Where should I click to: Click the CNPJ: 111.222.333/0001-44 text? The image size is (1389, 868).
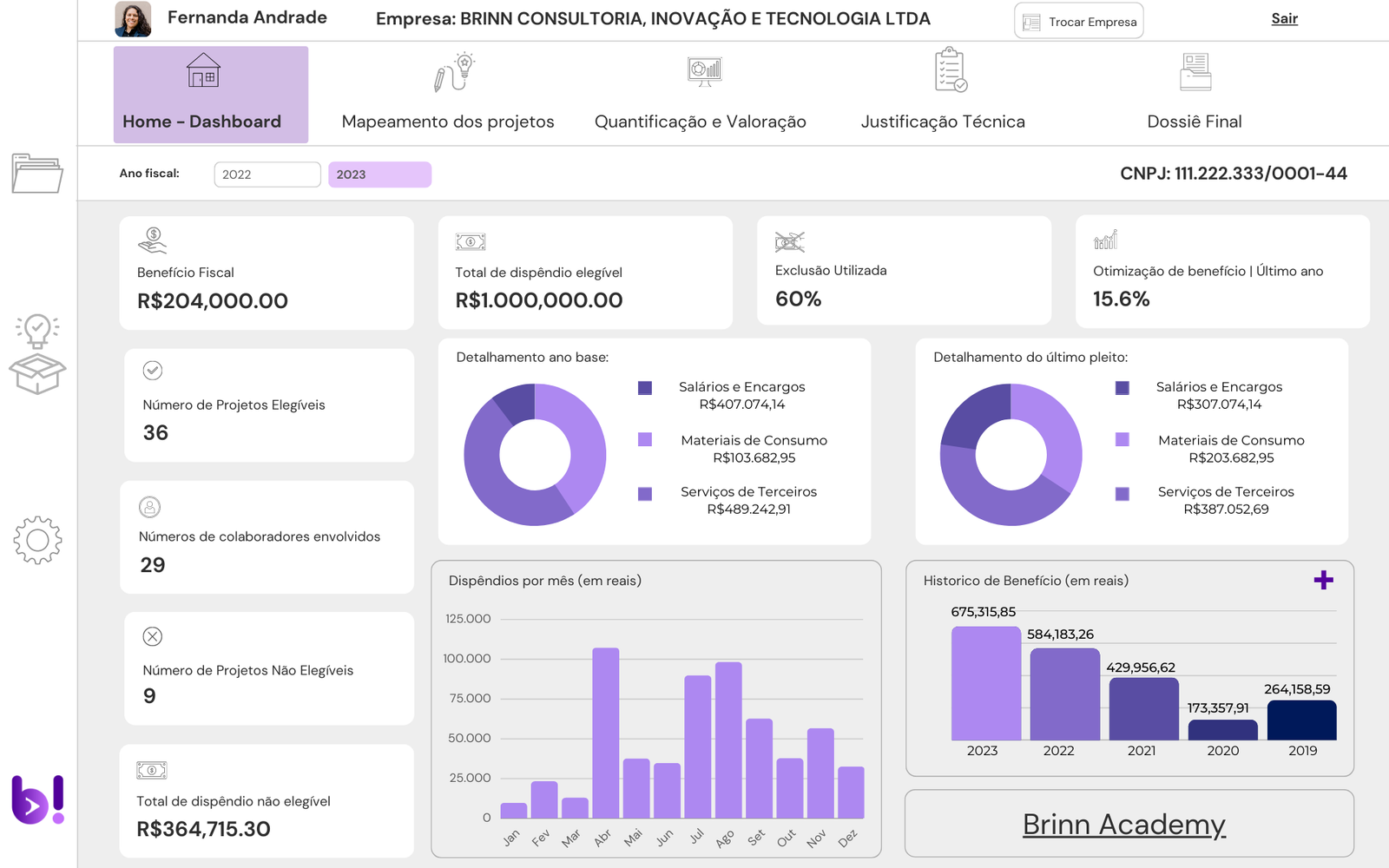click(x=1234, y=174)
